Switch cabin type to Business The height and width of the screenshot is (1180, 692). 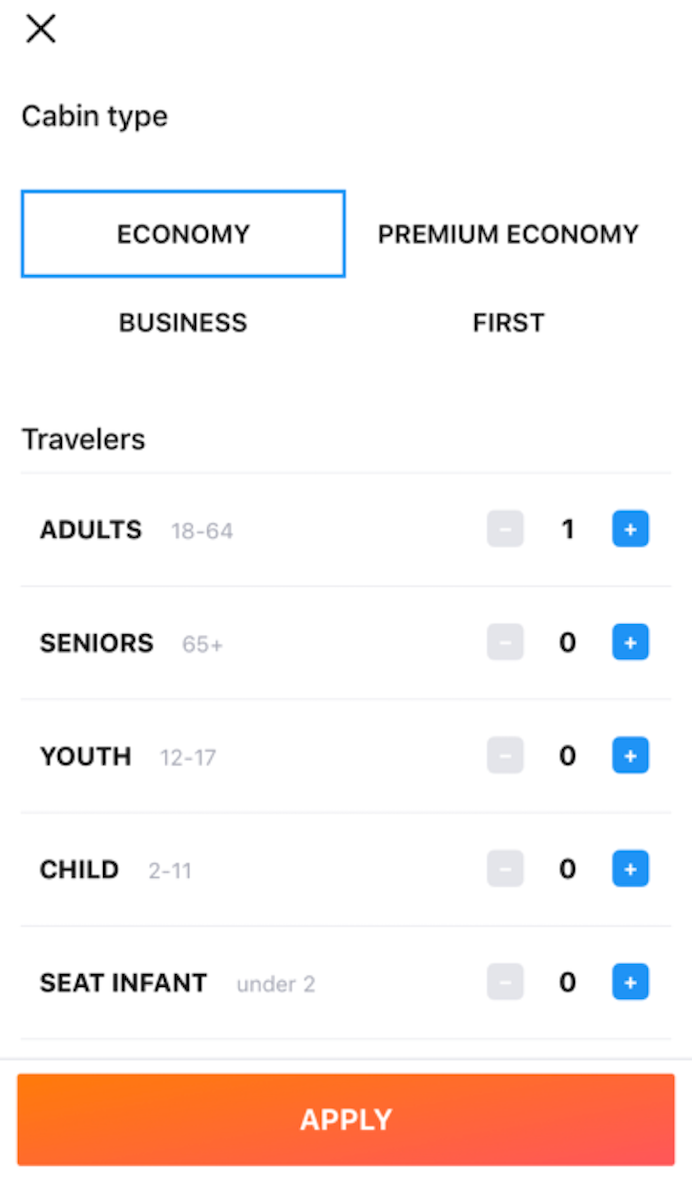[x=183, y=323]
